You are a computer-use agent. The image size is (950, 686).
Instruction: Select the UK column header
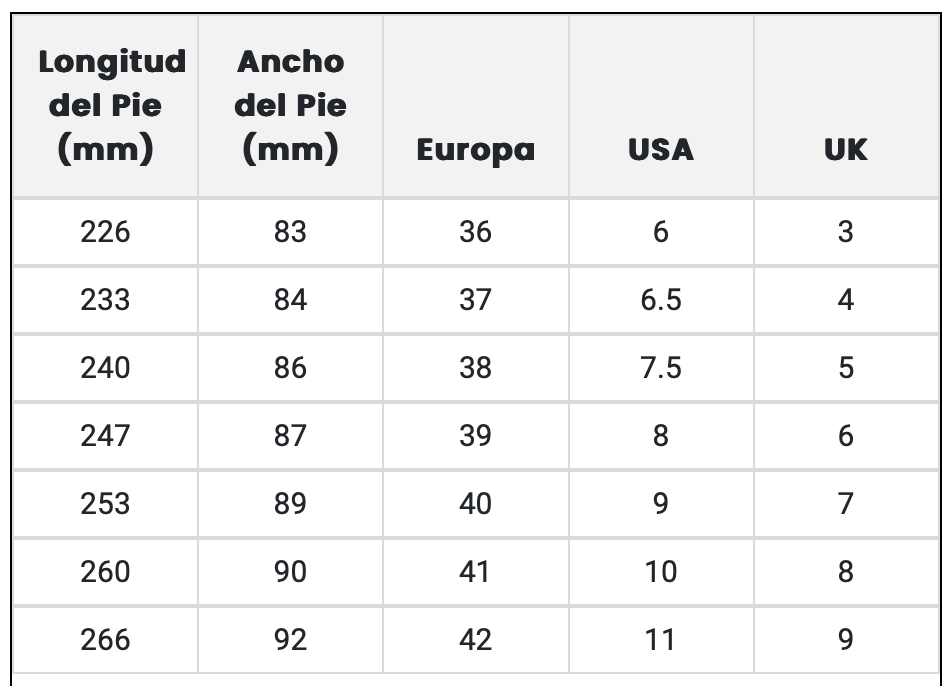coord(845,150)
